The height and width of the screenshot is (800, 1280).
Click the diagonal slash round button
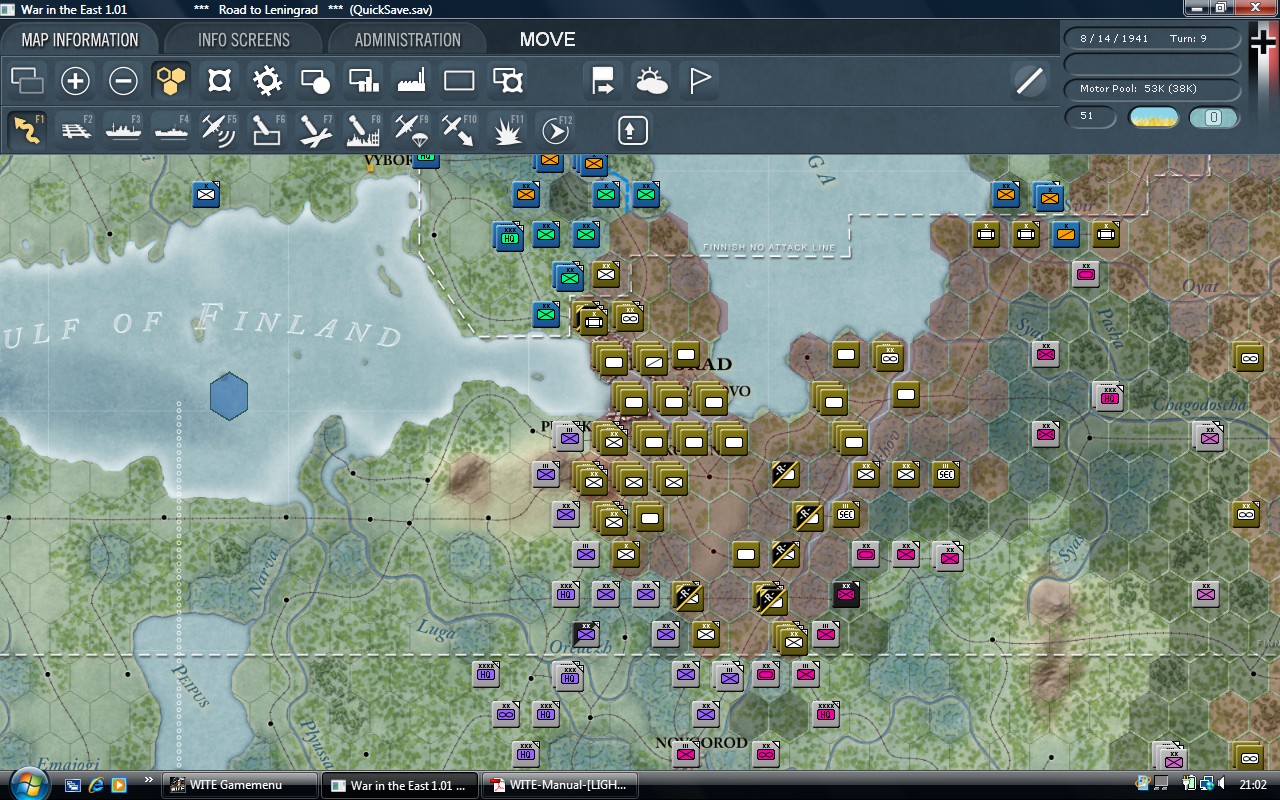[1029, 81]
